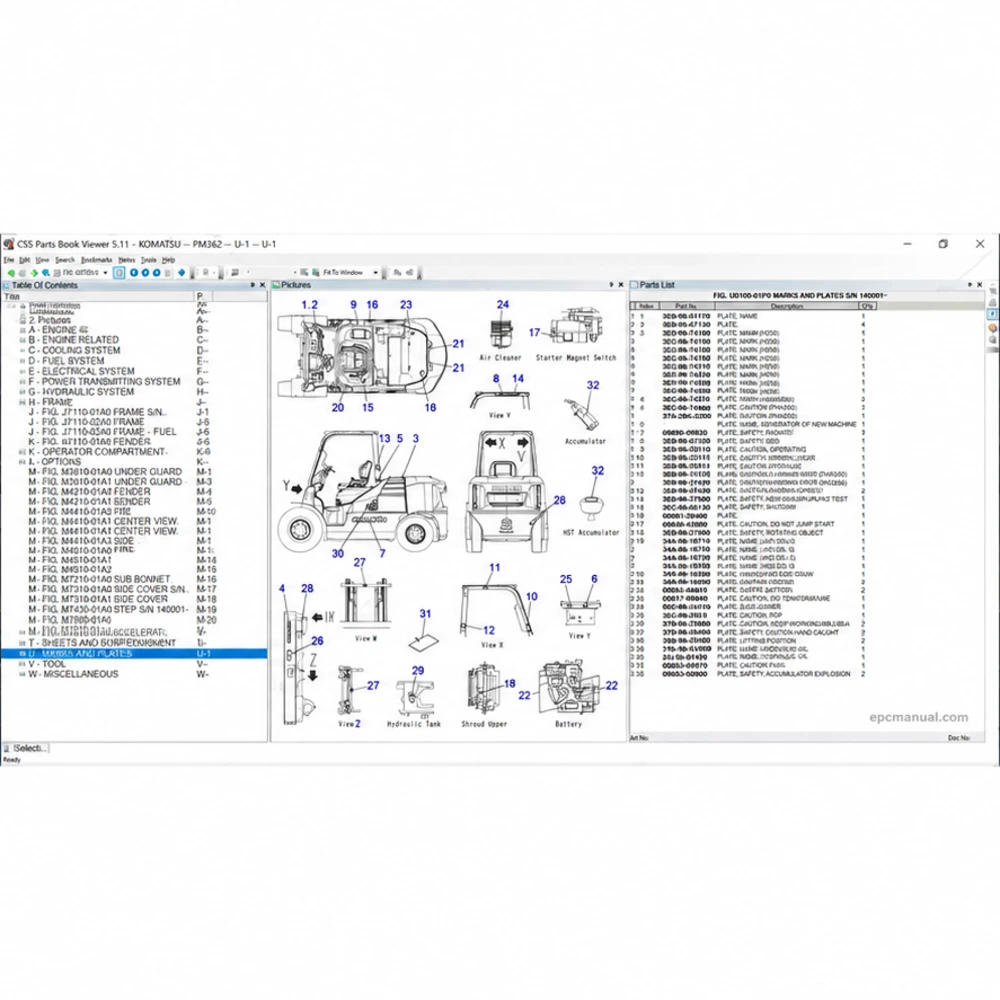Click the blue diamond toolbar icon
1000x1000 pixels.
(x=182, y=273)
